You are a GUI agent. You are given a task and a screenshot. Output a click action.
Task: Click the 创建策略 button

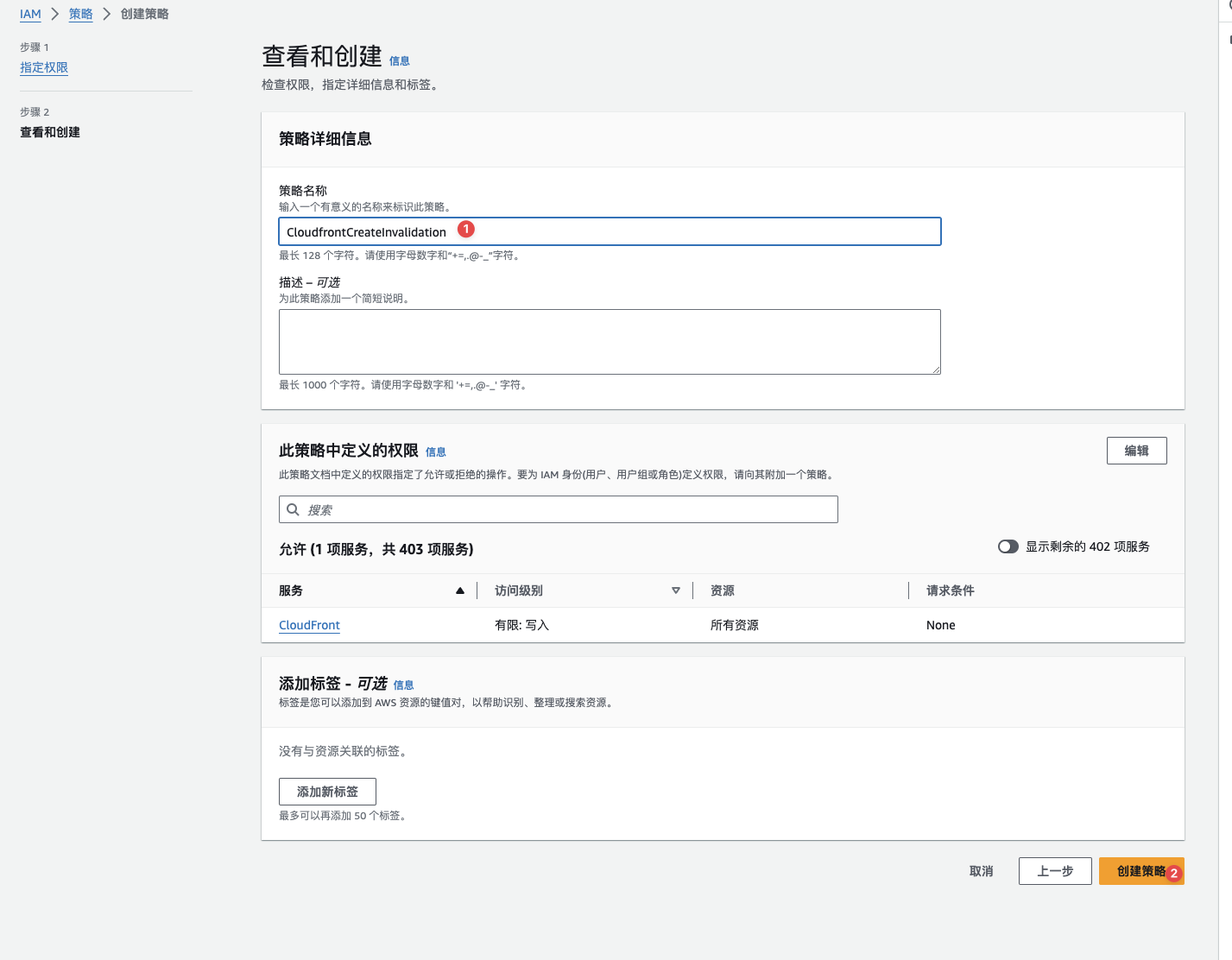coord(1141,871)
